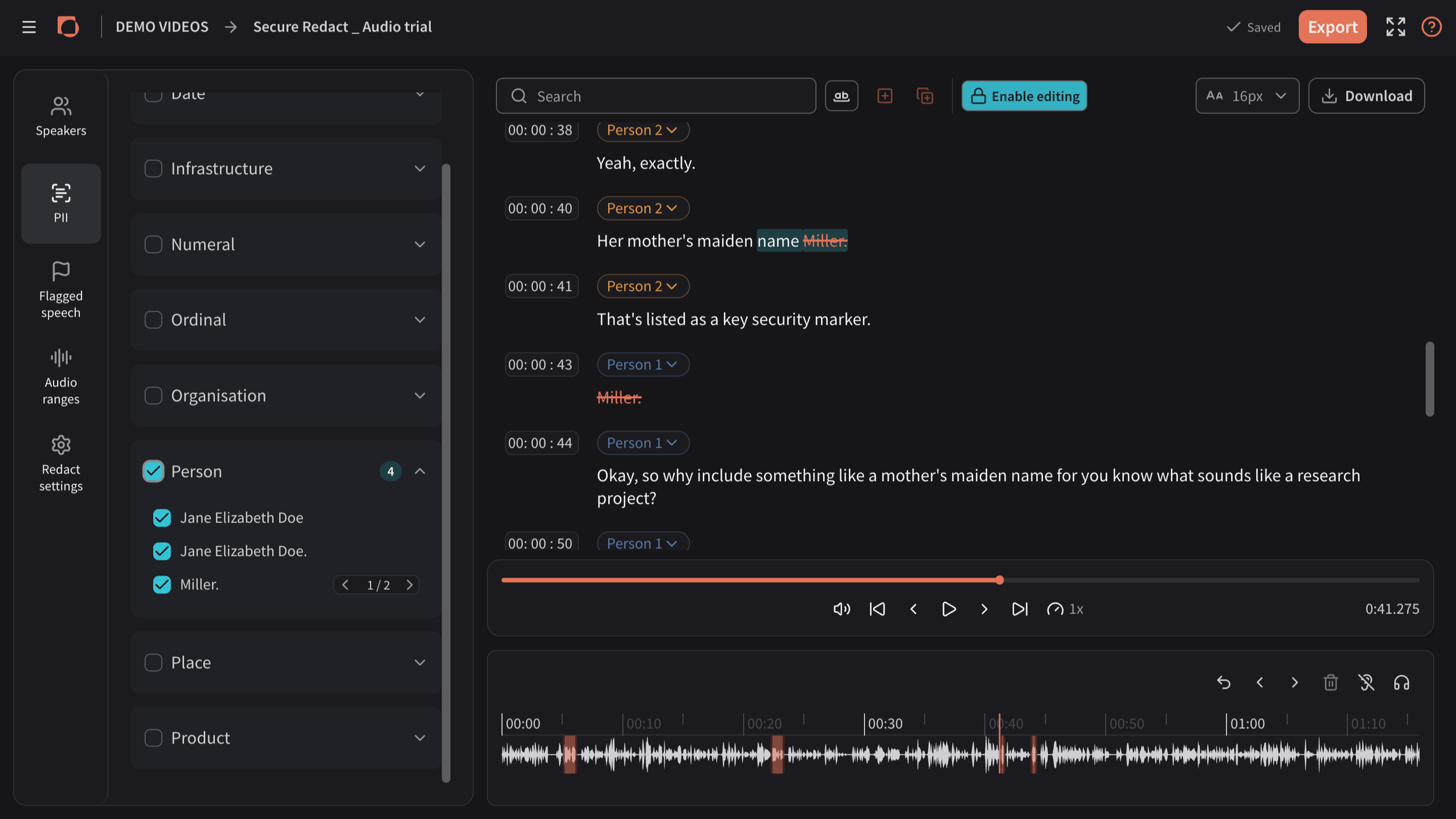The image size is (1456, 819).
Task: Tick the Organisation category checkbox
Action: [153, 396]
